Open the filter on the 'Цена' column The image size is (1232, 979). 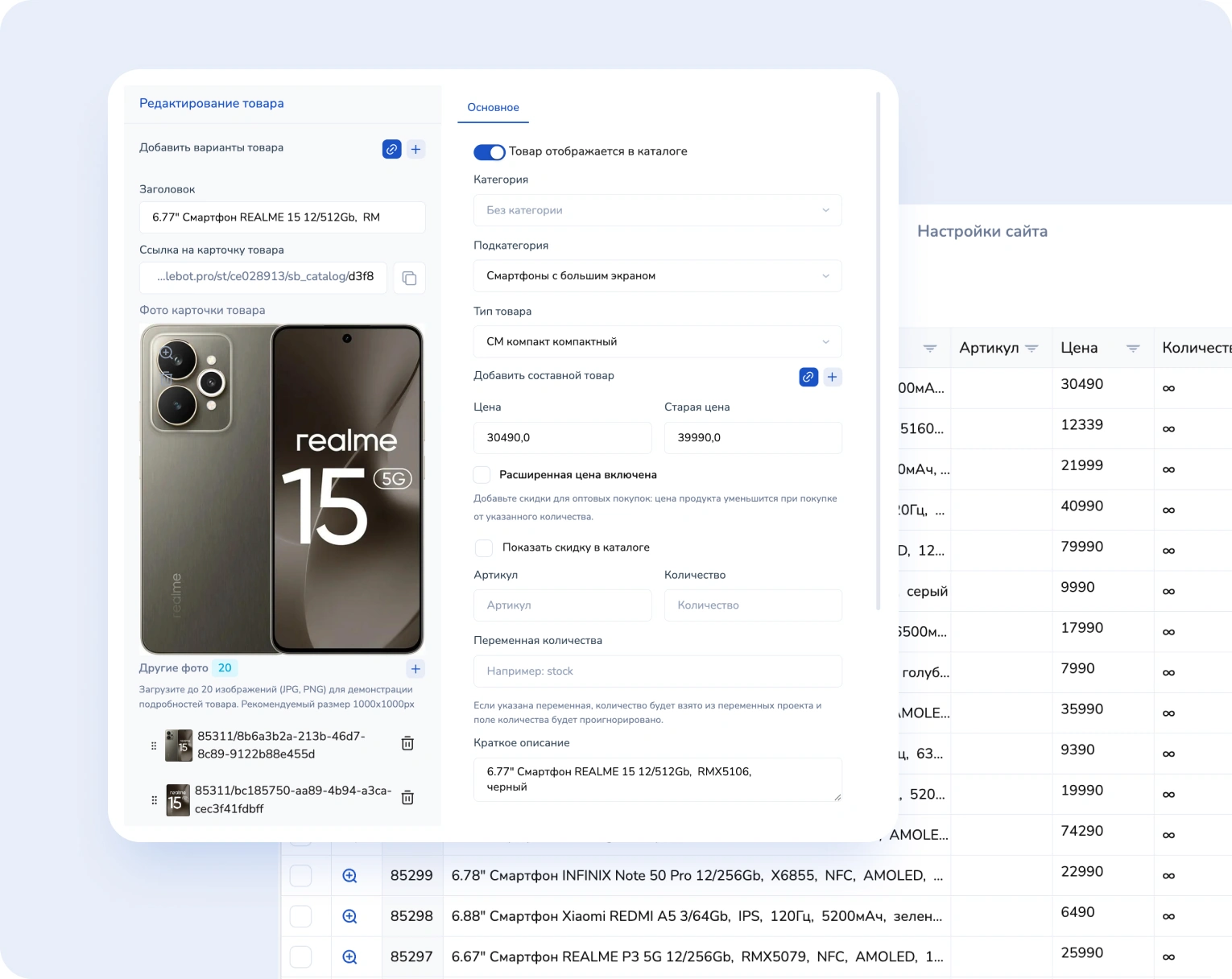click(x=1133, y=349)
